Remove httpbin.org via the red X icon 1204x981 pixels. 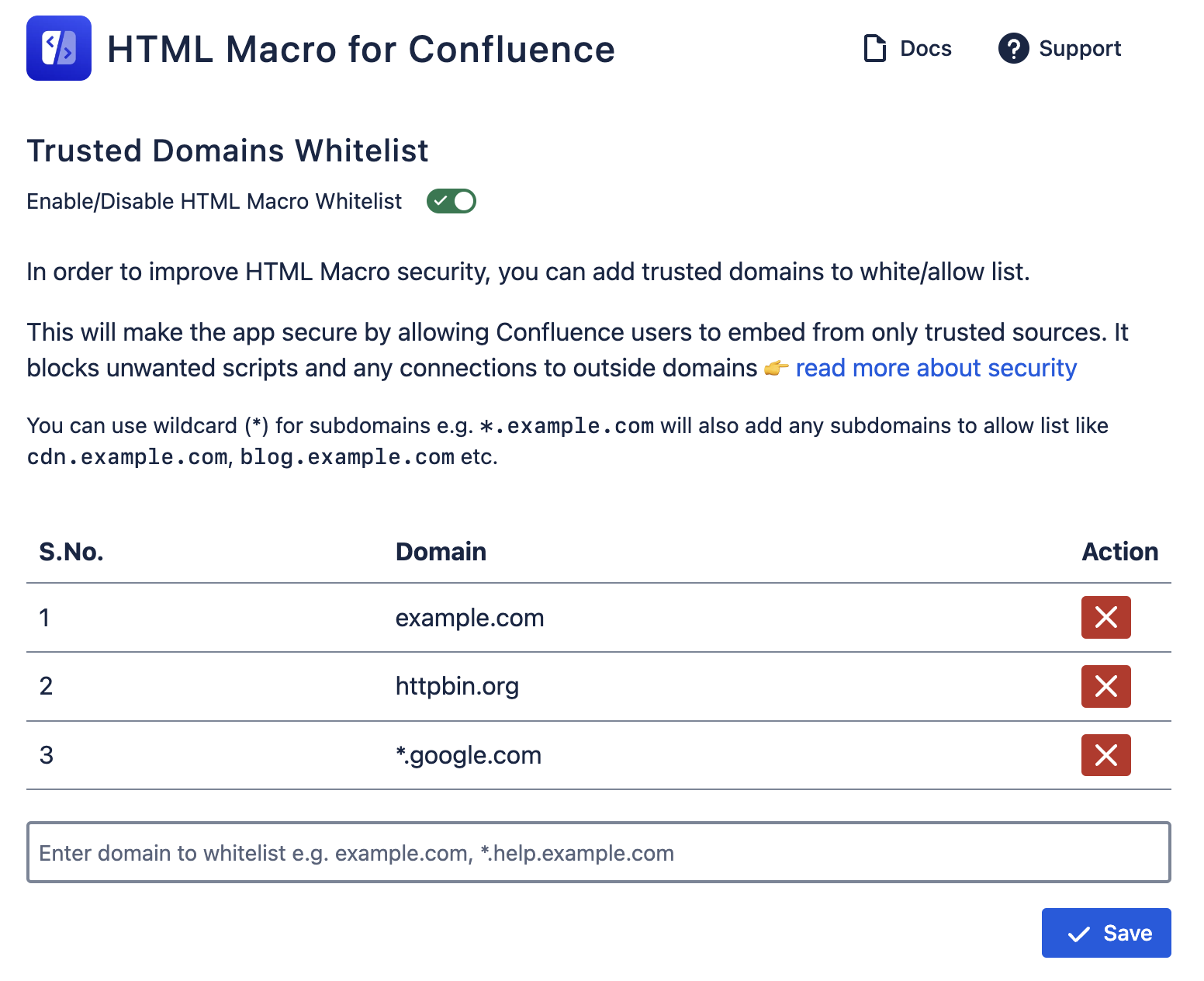[1105, 686]
